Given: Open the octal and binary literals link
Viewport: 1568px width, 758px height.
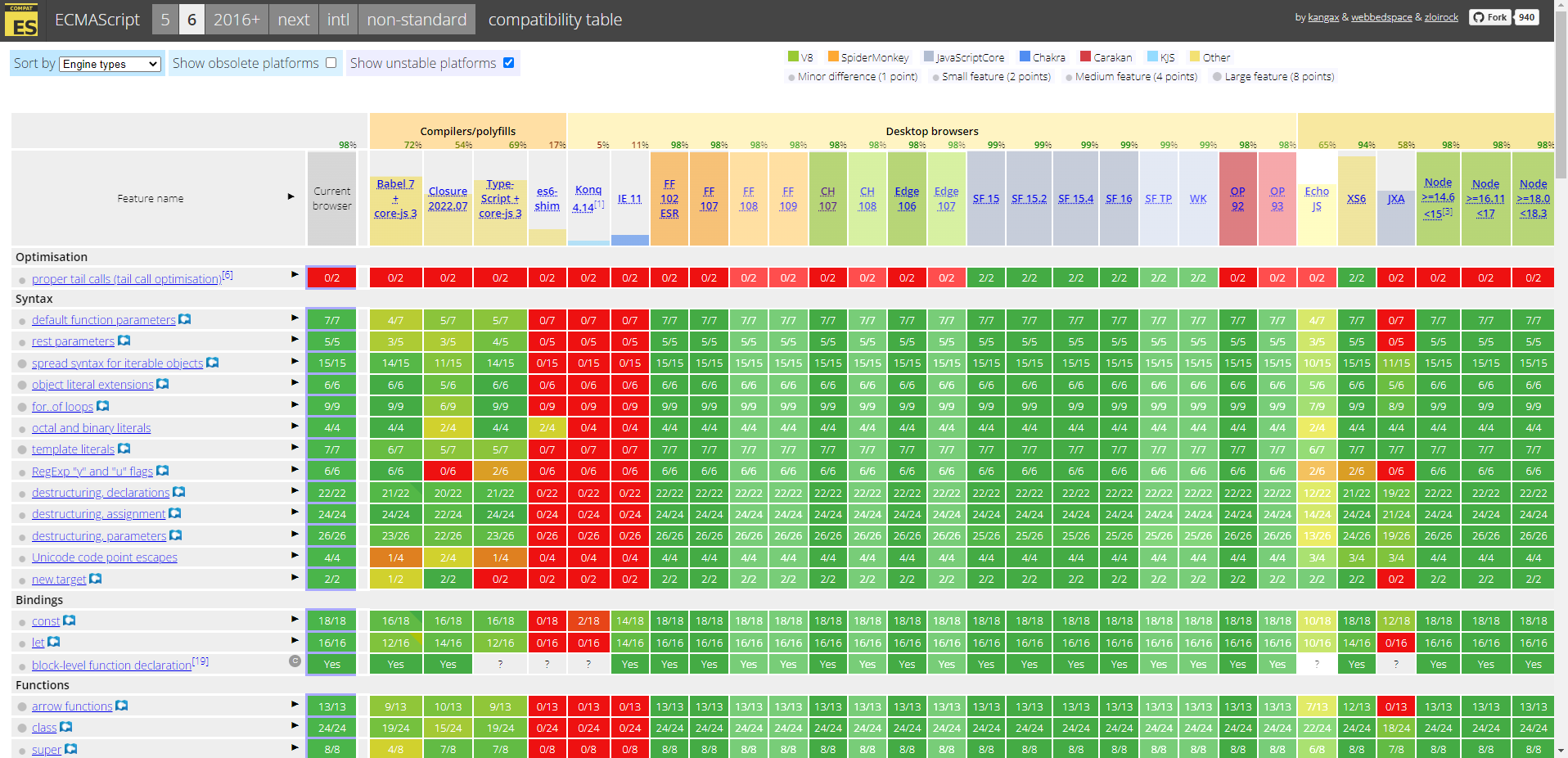Looking at the screenshot, I should click(x=91, y=428).
